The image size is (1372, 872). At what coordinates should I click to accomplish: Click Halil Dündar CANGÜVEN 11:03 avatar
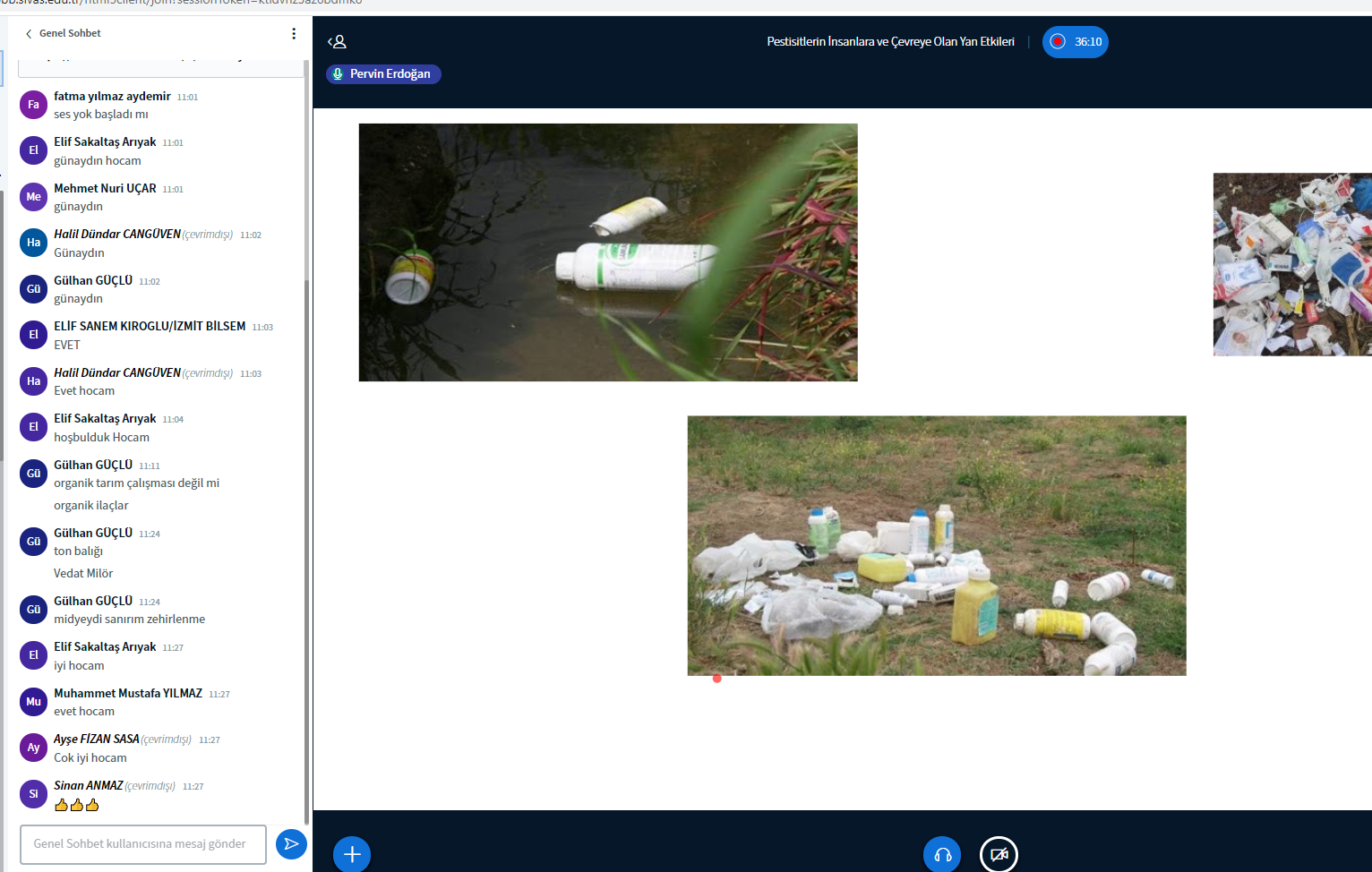tap(33, 381)
